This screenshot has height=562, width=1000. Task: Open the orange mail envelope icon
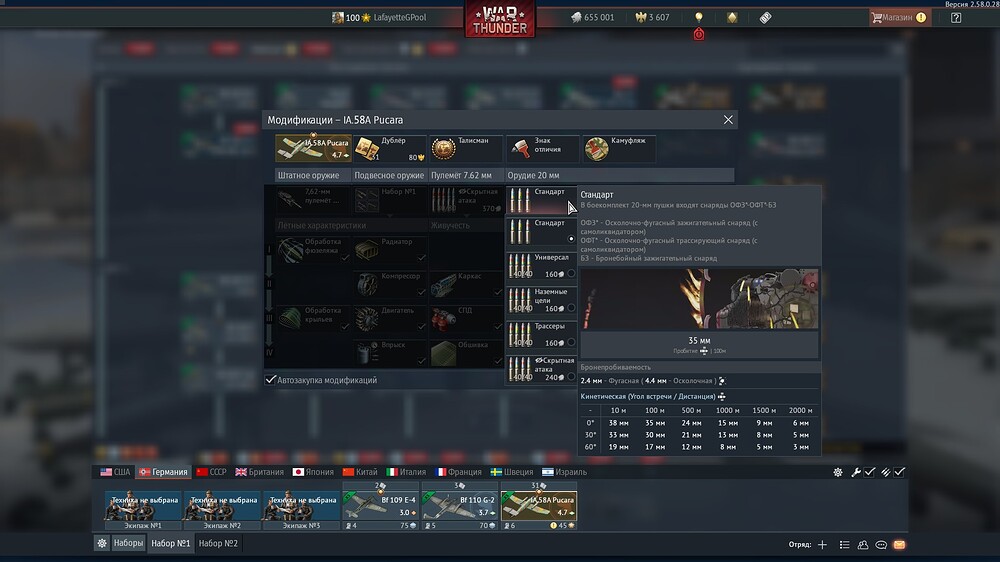(899, 545)
